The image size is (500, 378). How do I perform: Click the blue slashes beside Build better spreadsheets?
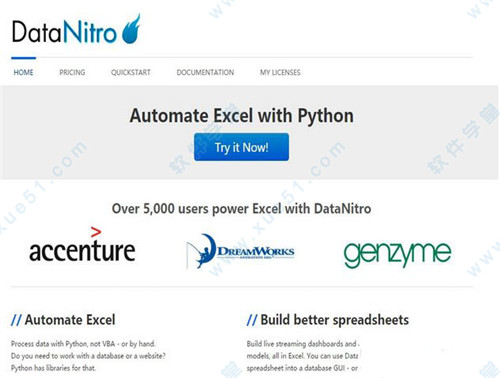click(x=252, y=320)
